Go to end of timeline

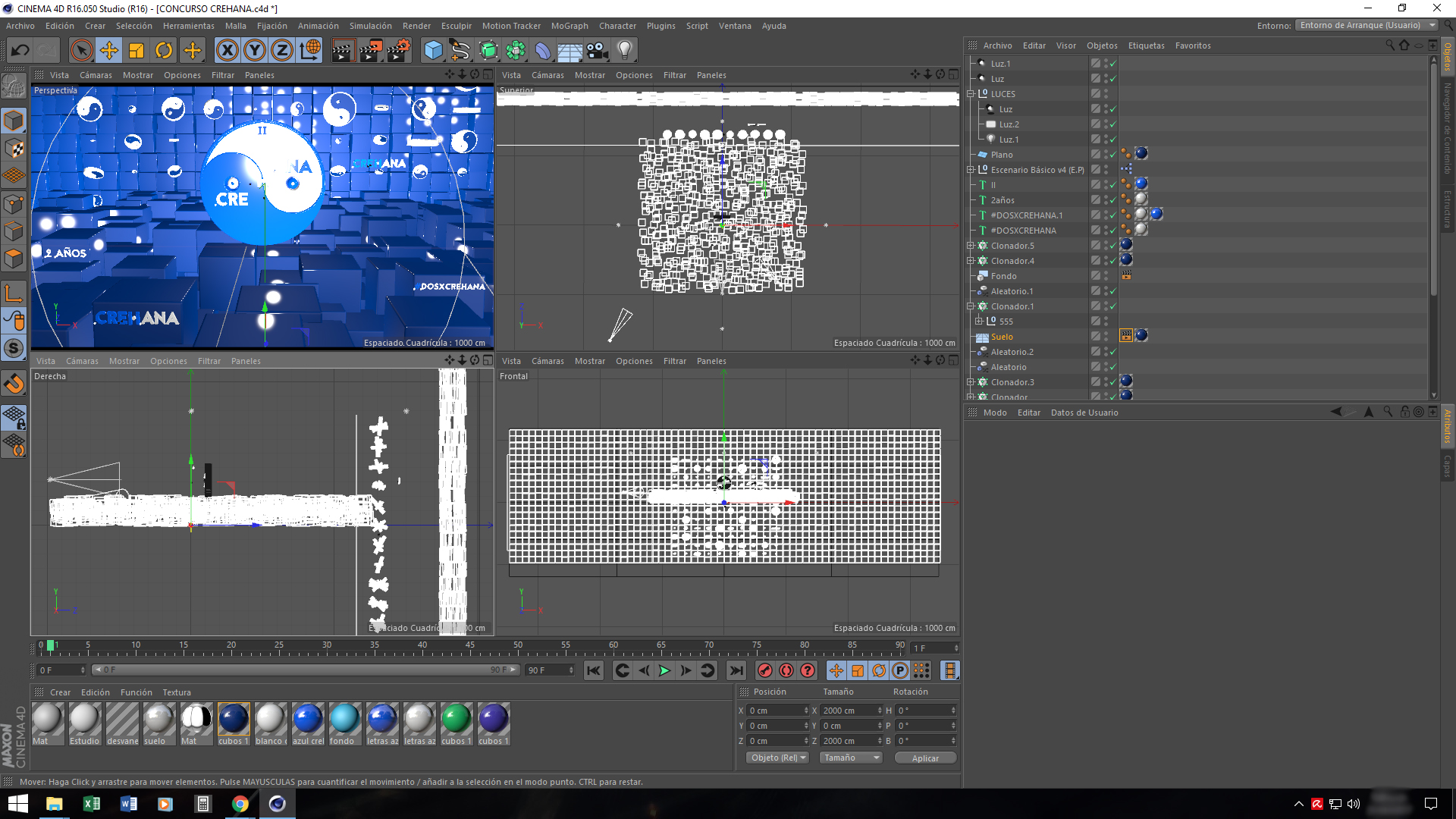(736, 670)
